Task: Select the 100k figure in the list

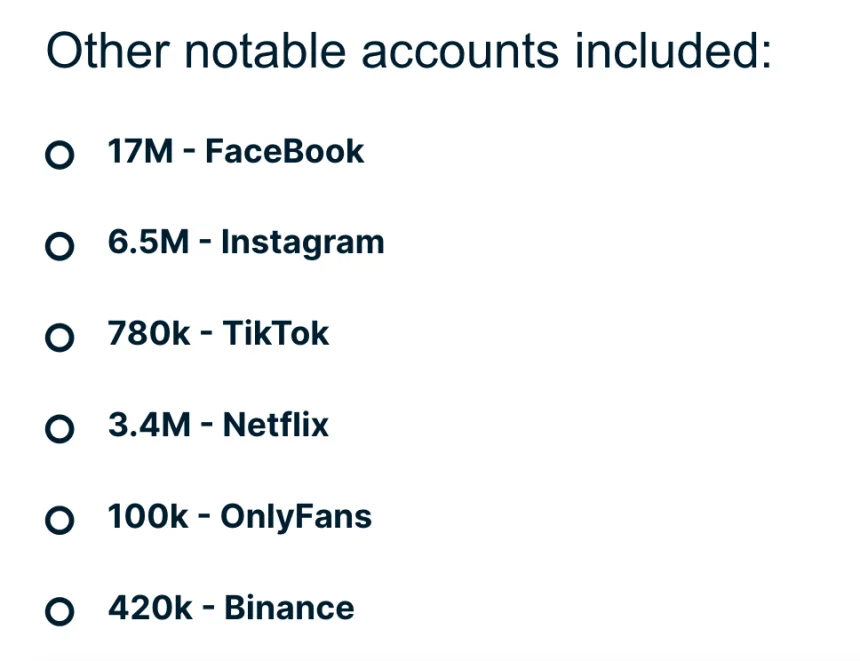Action: [x=148, y=517]
